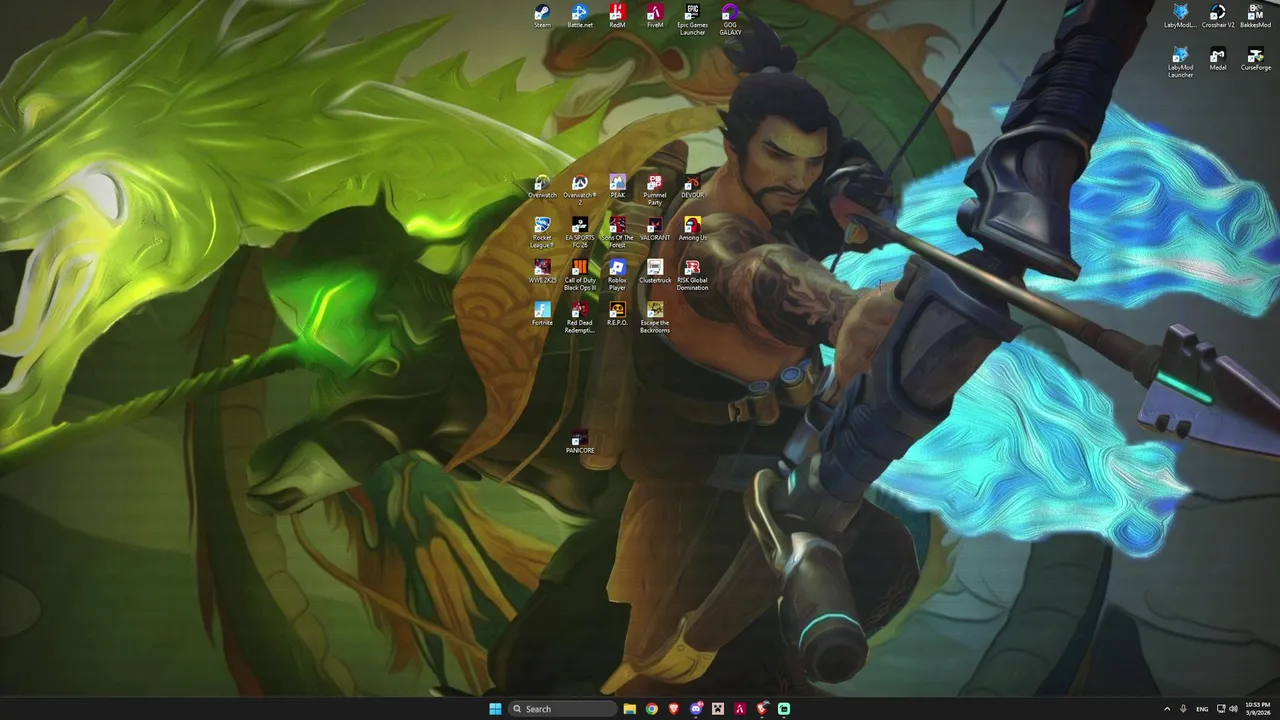The image size is (1280, 720).
Task: Open the network quick settings icon
Action: (1221, 709)
